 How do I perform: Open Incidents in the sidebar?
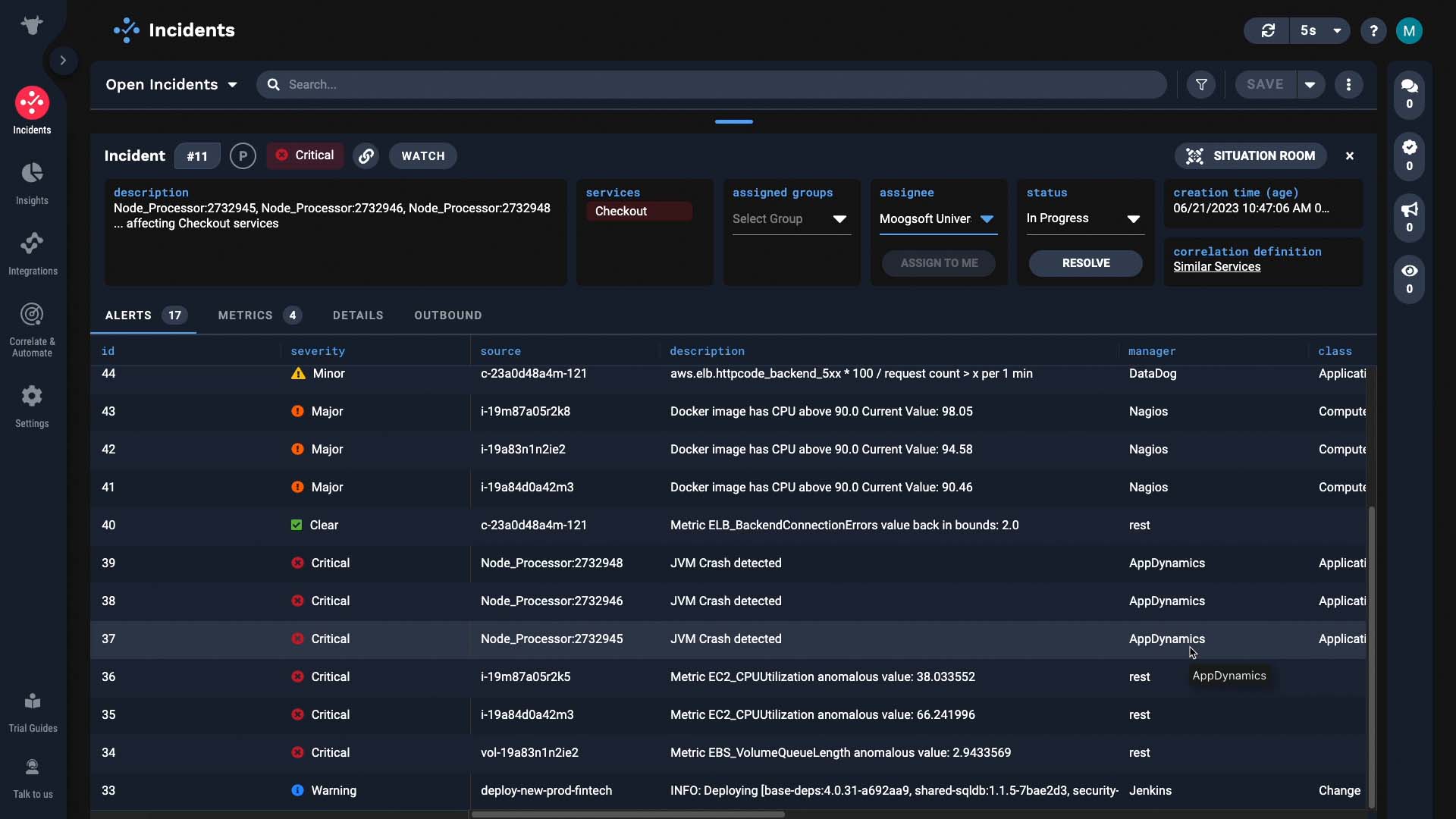[32, 111]
